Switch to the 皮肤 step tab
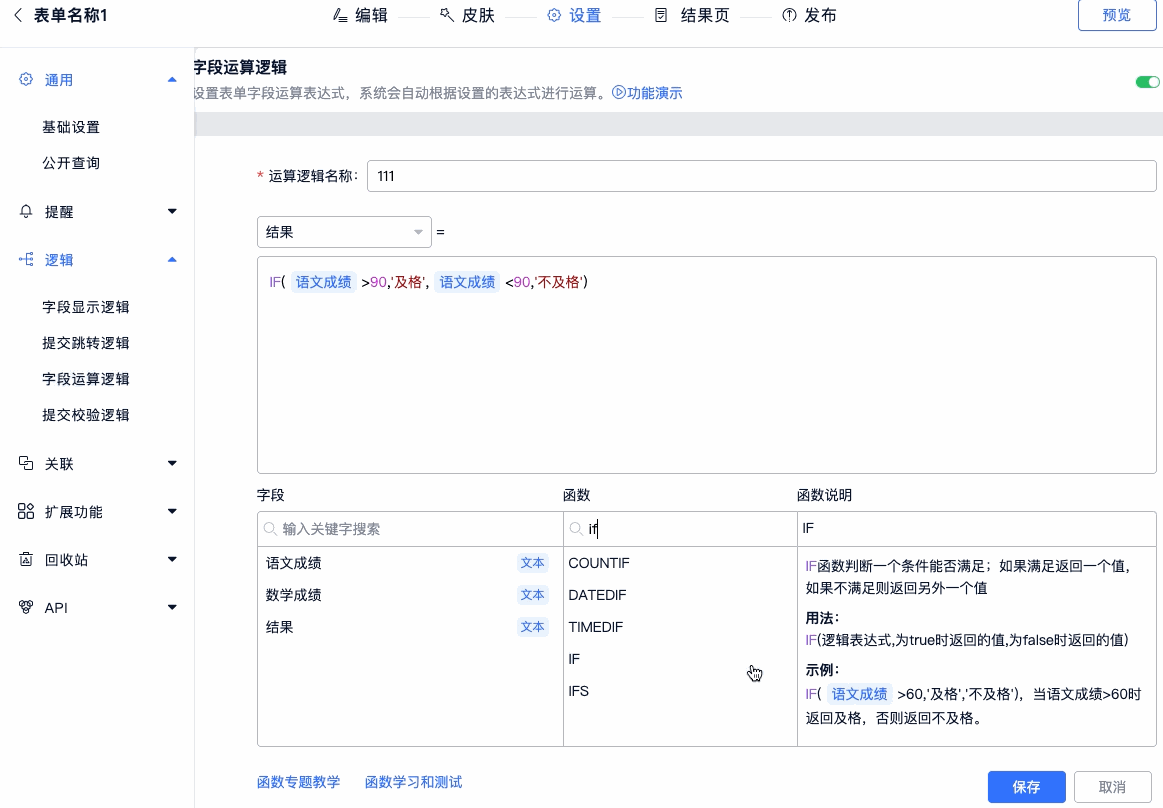This screenshot has width=1163, height=808. click(x=467, y=16)
